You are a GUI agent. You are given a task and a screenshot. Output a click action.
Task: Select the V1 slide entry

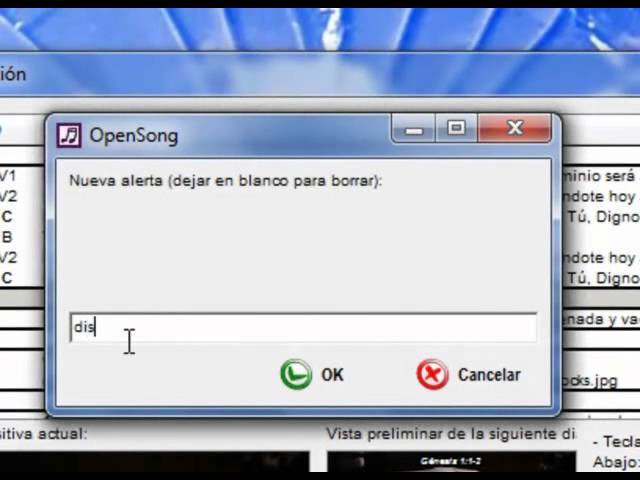7,176
